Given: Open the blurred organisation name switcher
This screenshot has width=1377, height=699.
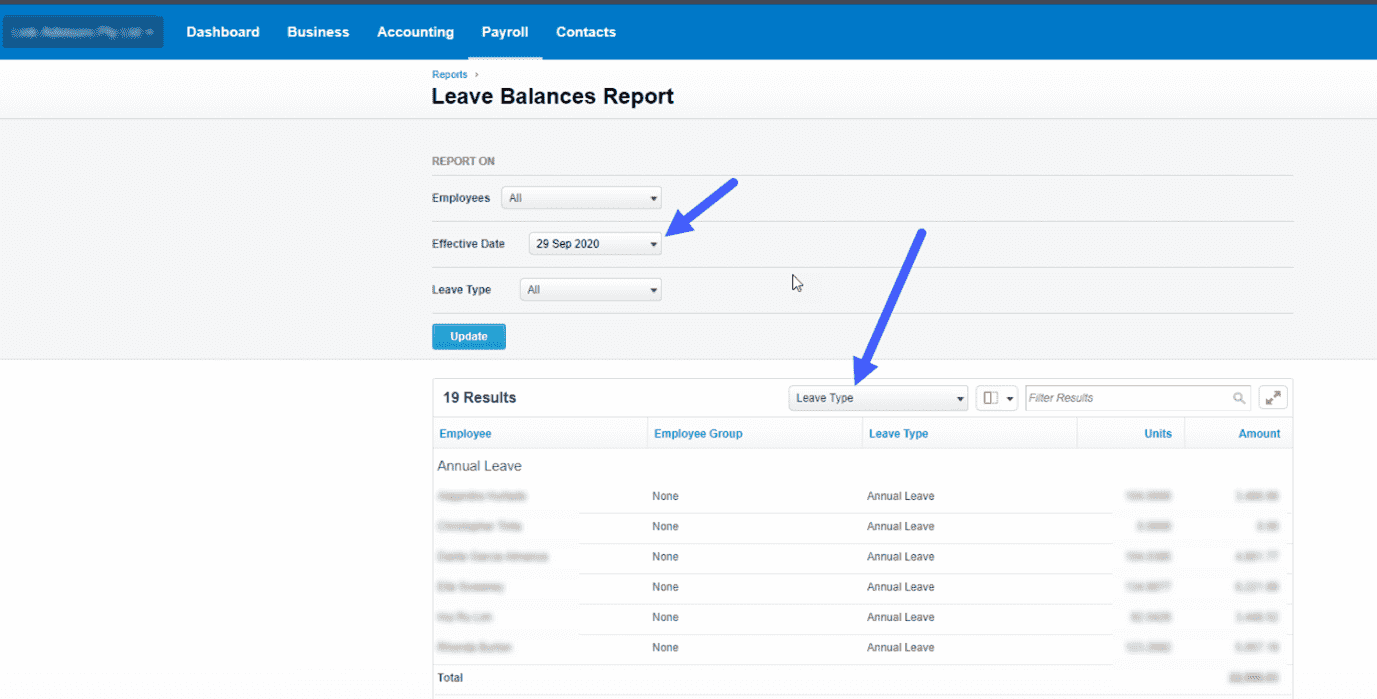Looking at the screenshot, I should click(x=83, y=32).
